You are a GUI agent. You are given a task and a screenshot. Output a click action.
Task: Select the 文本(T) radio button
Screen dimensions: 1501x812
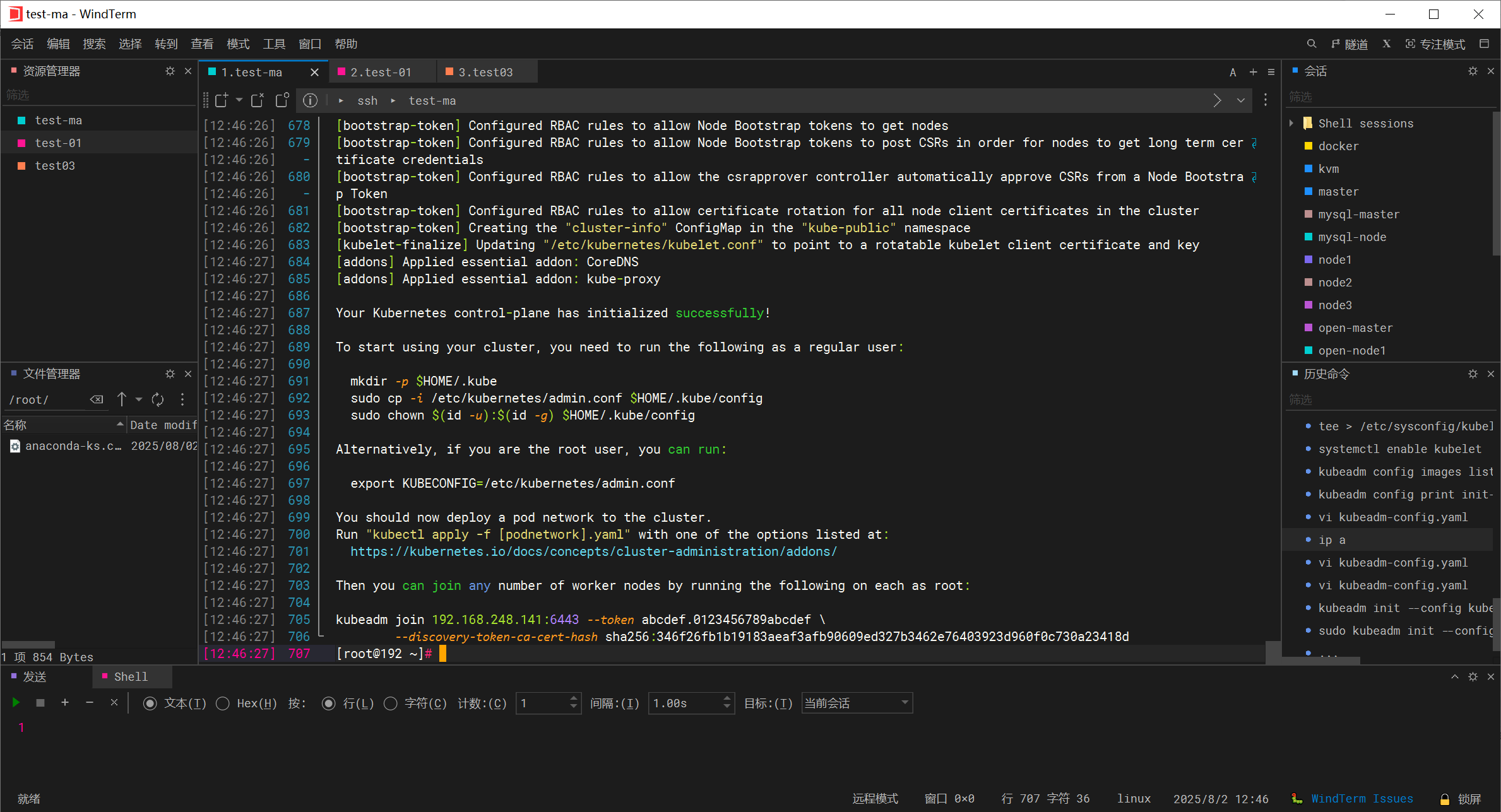pyautogui.click(x=150, y=703)
